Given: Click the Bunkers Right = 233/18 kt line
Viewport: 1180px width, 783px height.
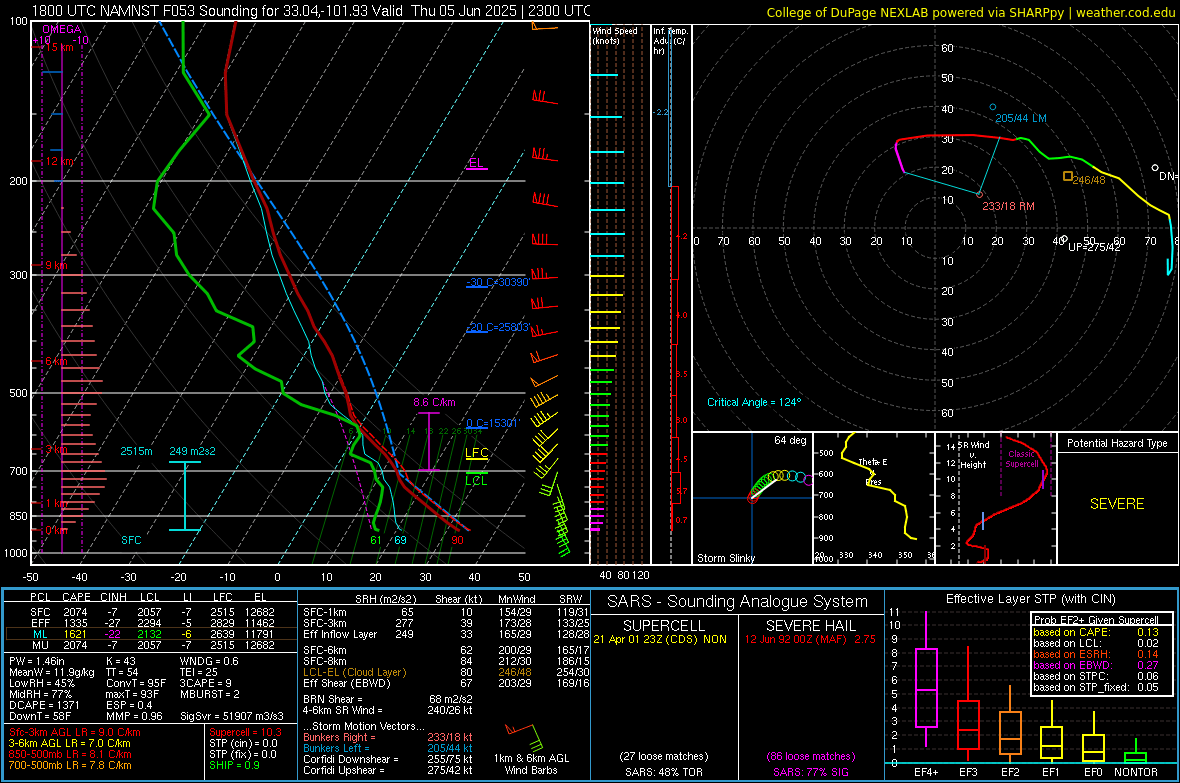Looking at the screenshot, I should coord(388,737).
